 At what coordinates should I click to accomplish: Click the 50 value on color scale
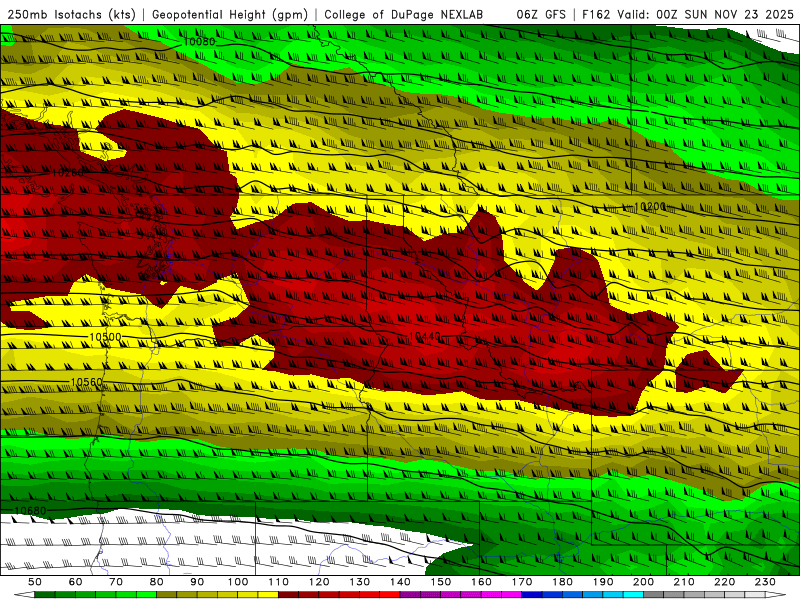pyautogui.click(x=35, y=582)
